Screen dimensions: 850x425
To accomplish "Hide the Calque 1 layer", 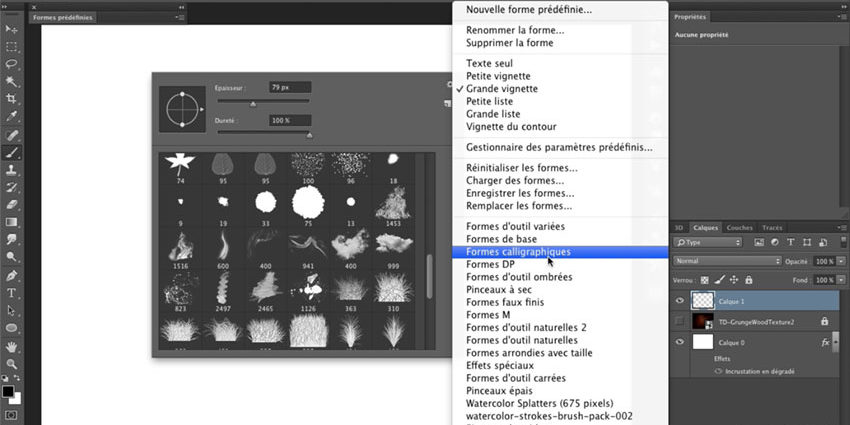I will (x=681, y=299).
